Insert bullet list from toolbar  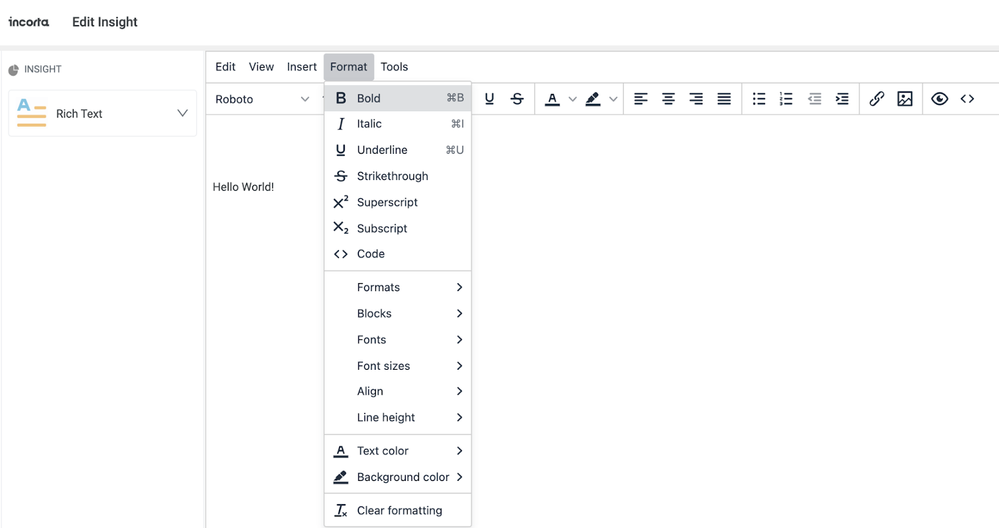pos(759,99)
